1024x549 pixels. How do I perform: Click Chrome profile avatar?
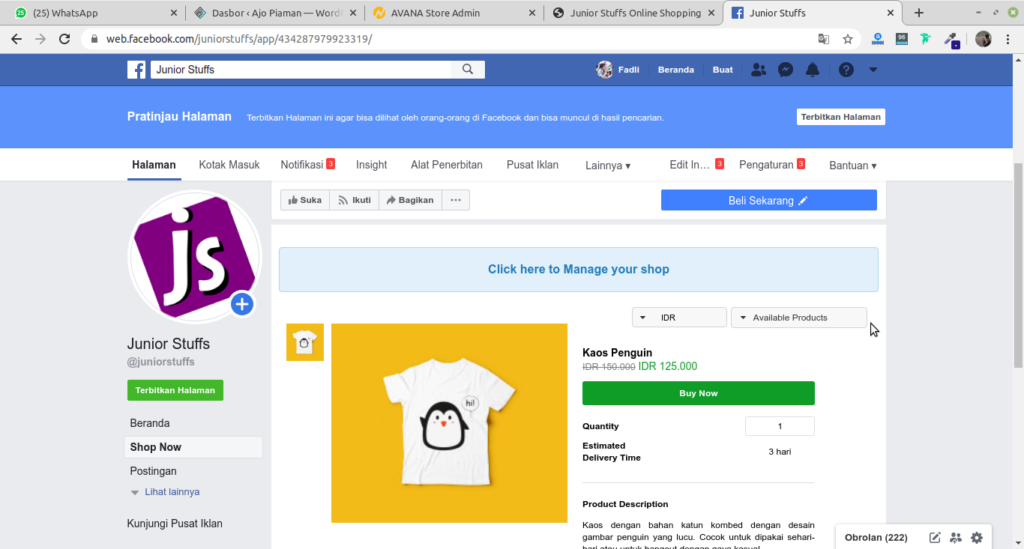coord(984,39)
